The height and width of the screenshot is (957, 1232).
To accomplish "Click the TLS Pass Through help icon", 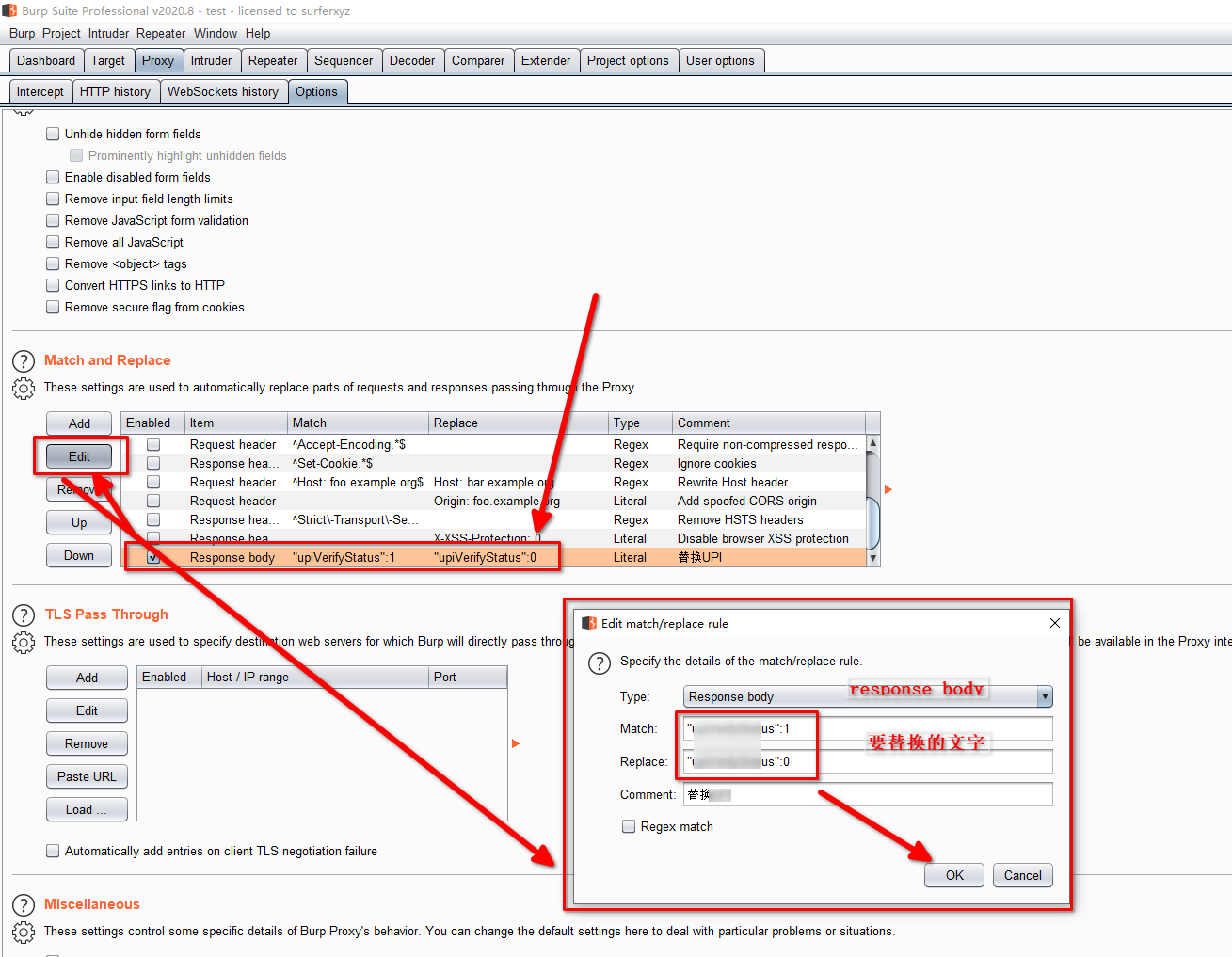I will [x=24, y=615].
